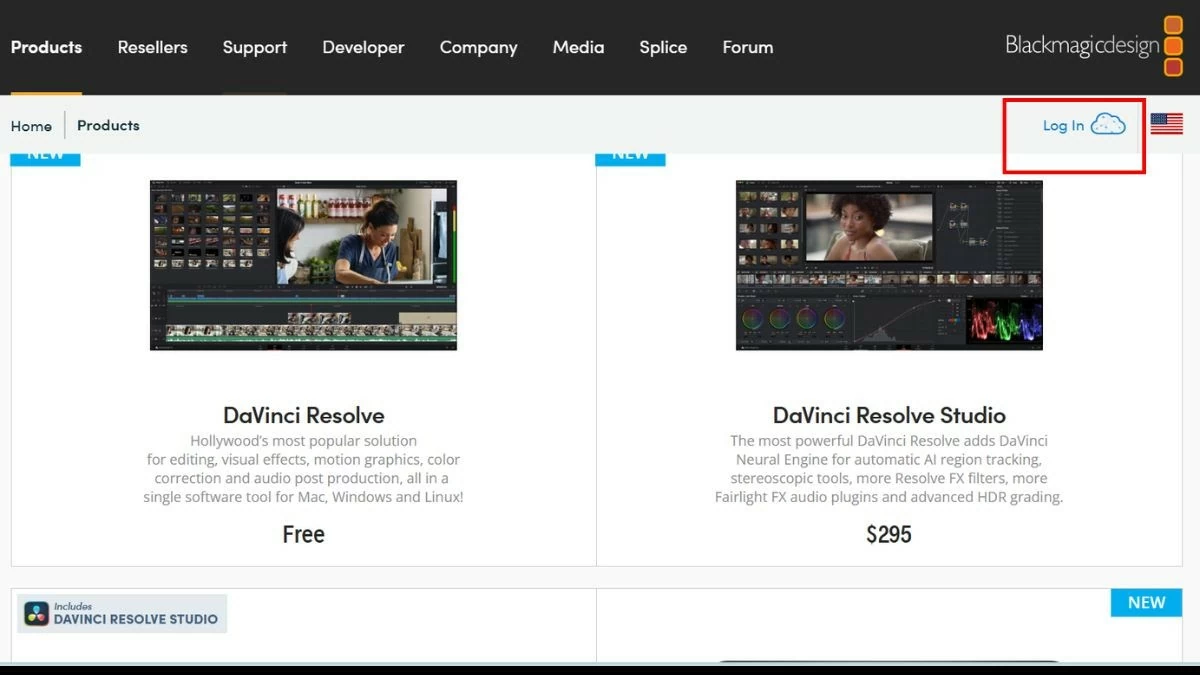The image size is (1200, 675).
Task: Click the NEW ribbon on the bottom product
Action: coord(1146,602)
